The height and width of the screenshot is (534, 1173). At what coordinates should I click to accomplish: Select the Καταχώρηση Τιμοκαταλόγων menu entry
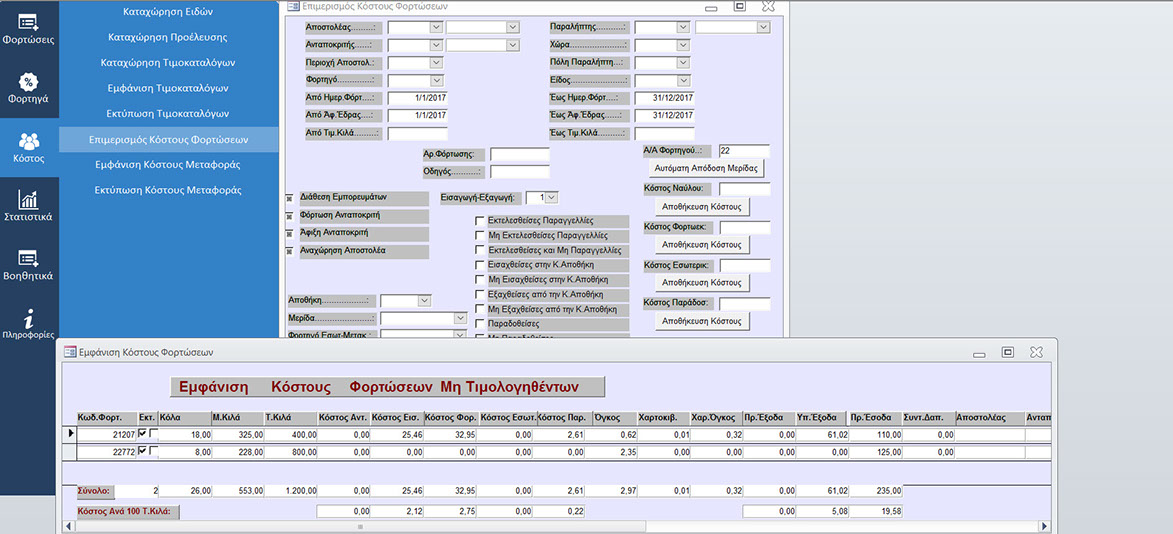point(168,62)
